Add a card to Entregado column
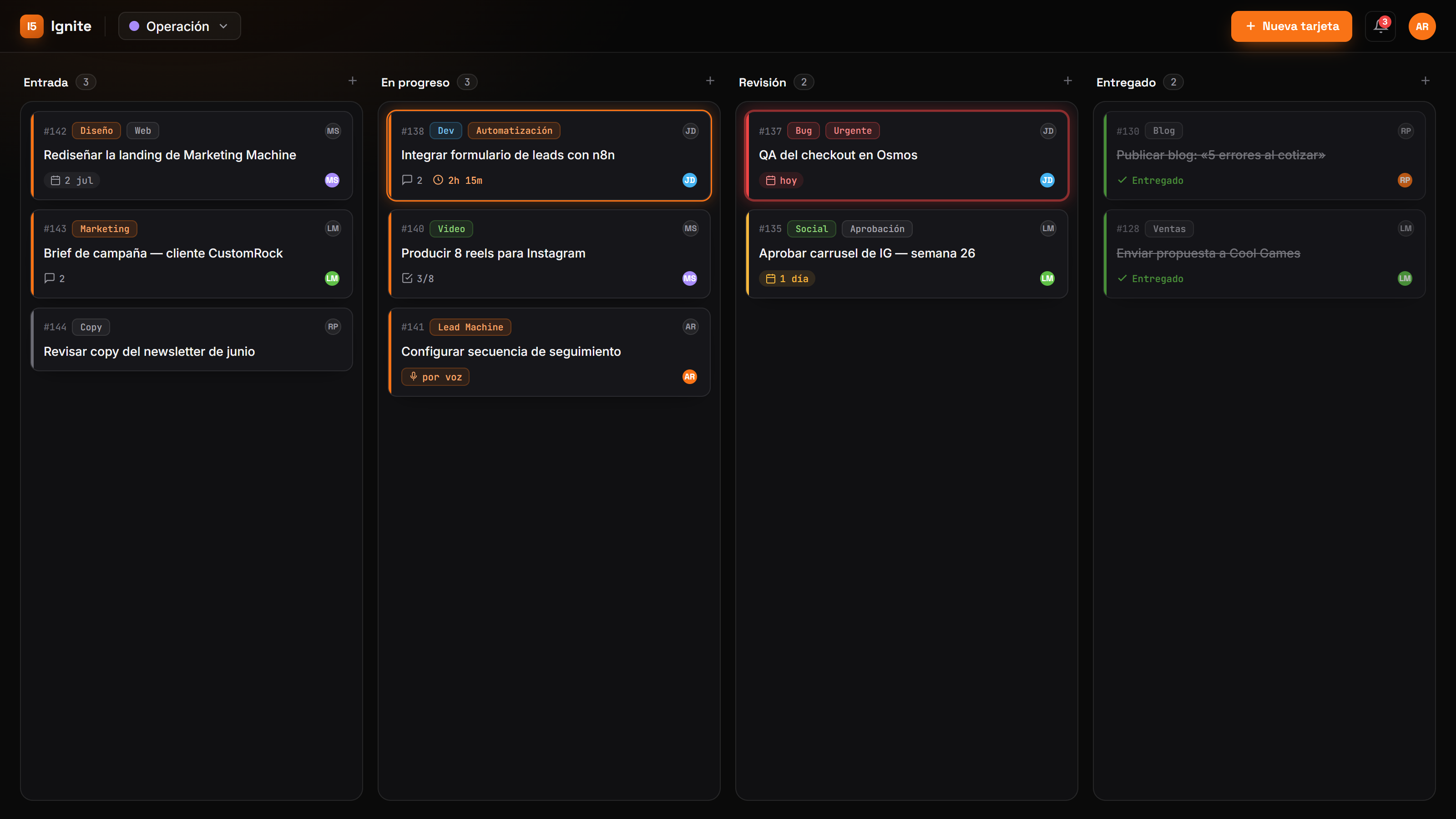Image resolution: width=1456 pixels, height=819 pixels. point(1425,81)
